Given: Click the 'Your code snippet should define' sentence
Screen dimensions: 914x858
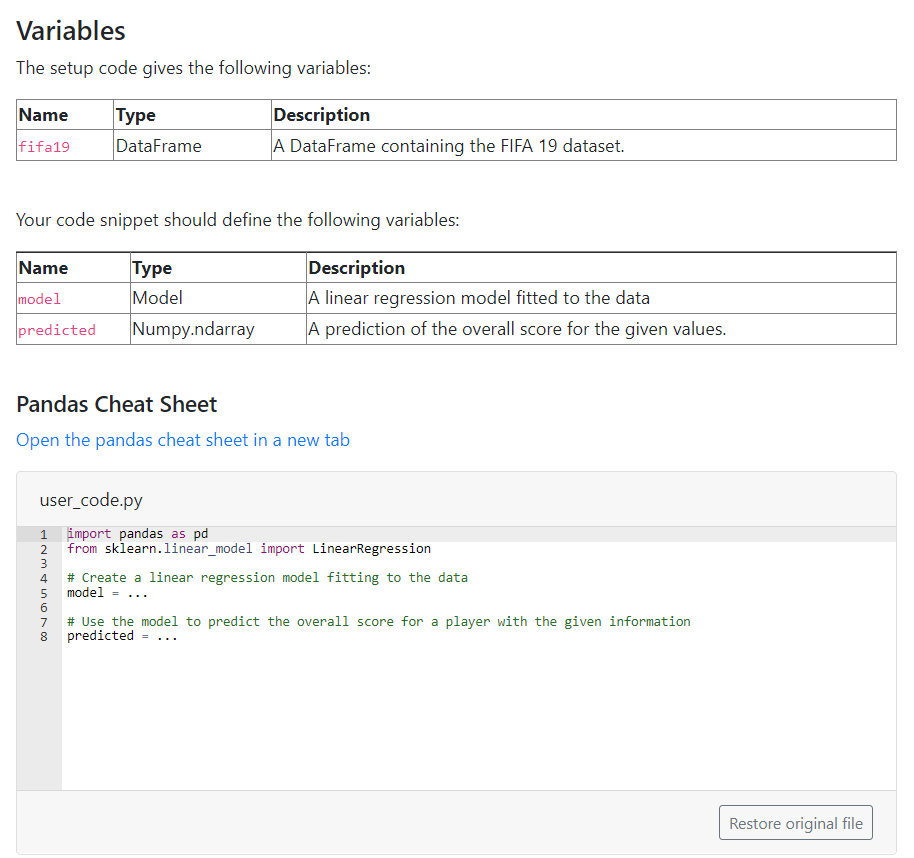Looking at the screenshot, I should tap(238, 220).
